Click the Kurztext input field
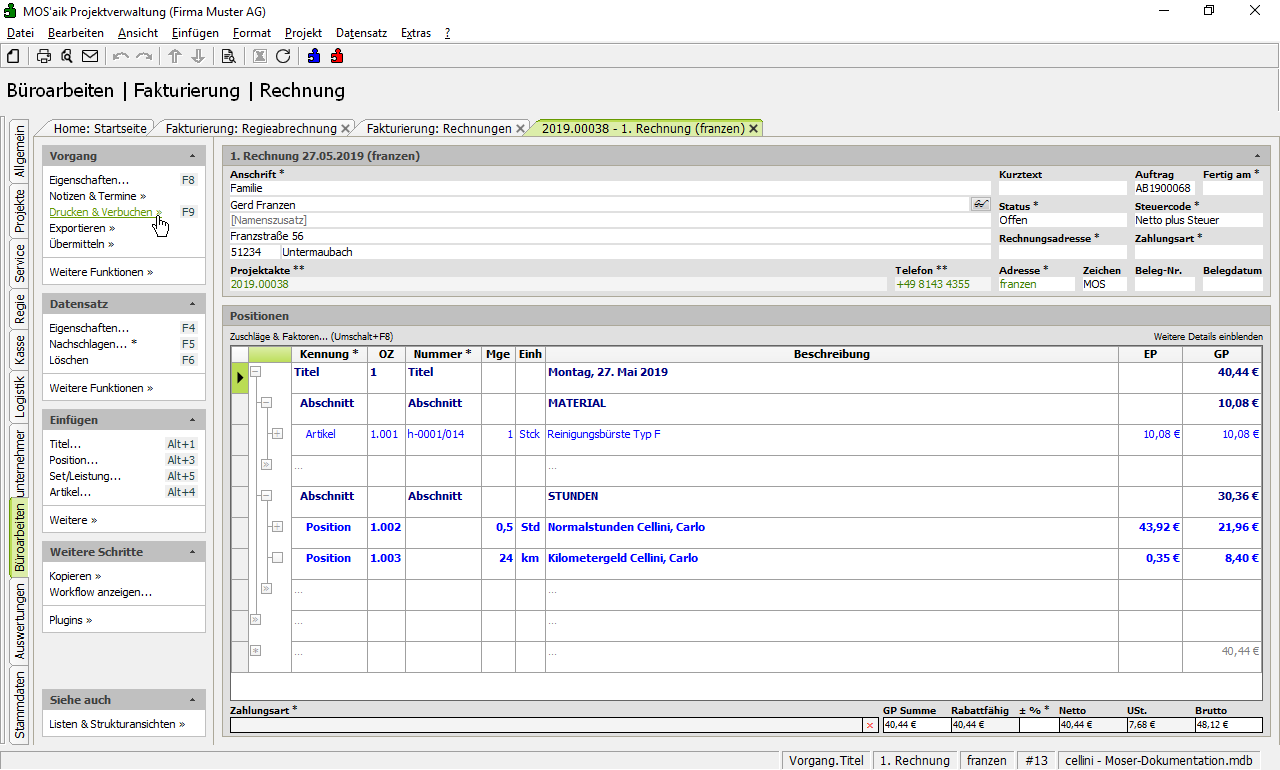This screenshot has width=1280, height=770. tap(1062, 188)
